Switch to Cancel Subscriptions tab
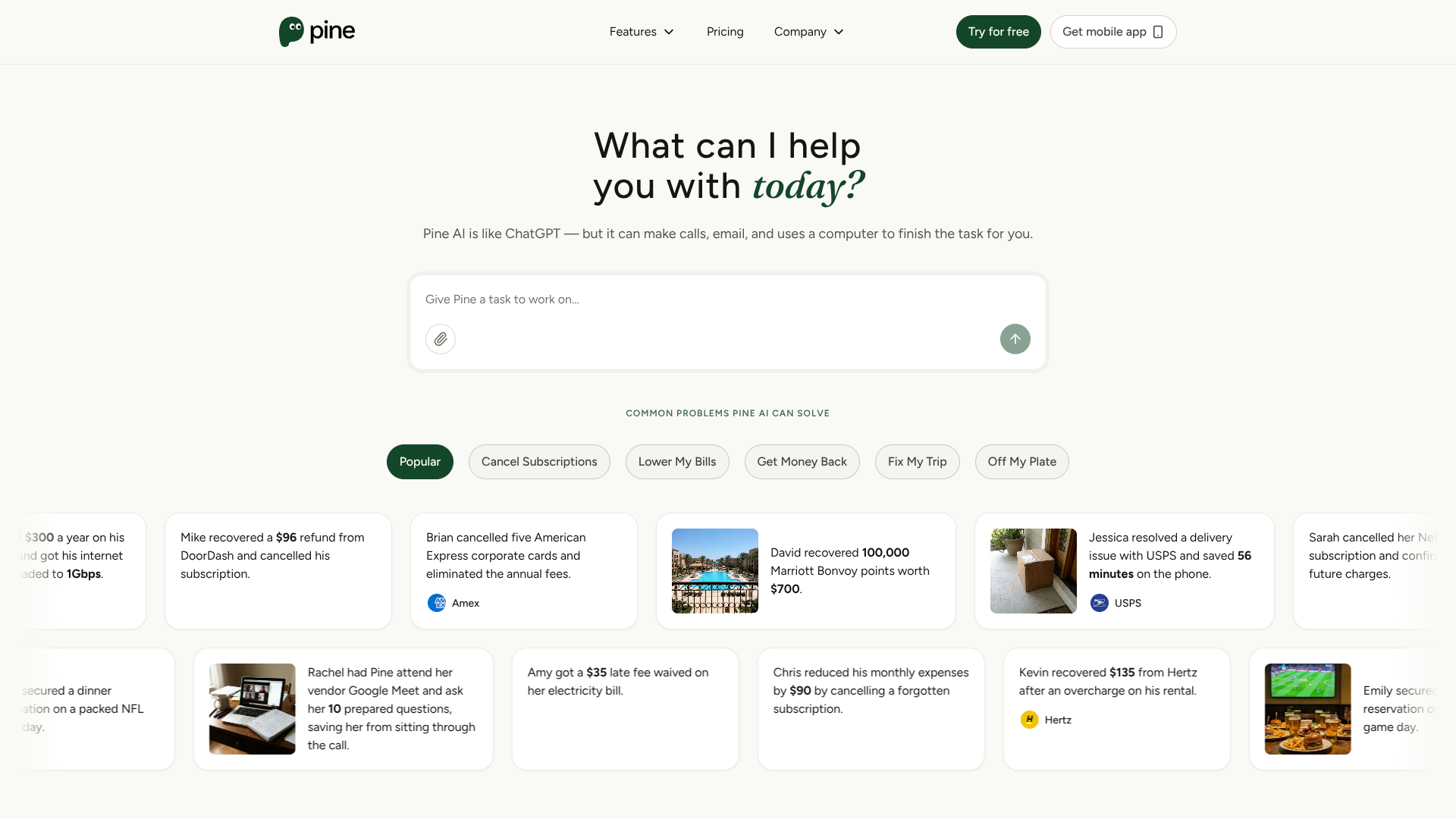 tap(539, 462)
